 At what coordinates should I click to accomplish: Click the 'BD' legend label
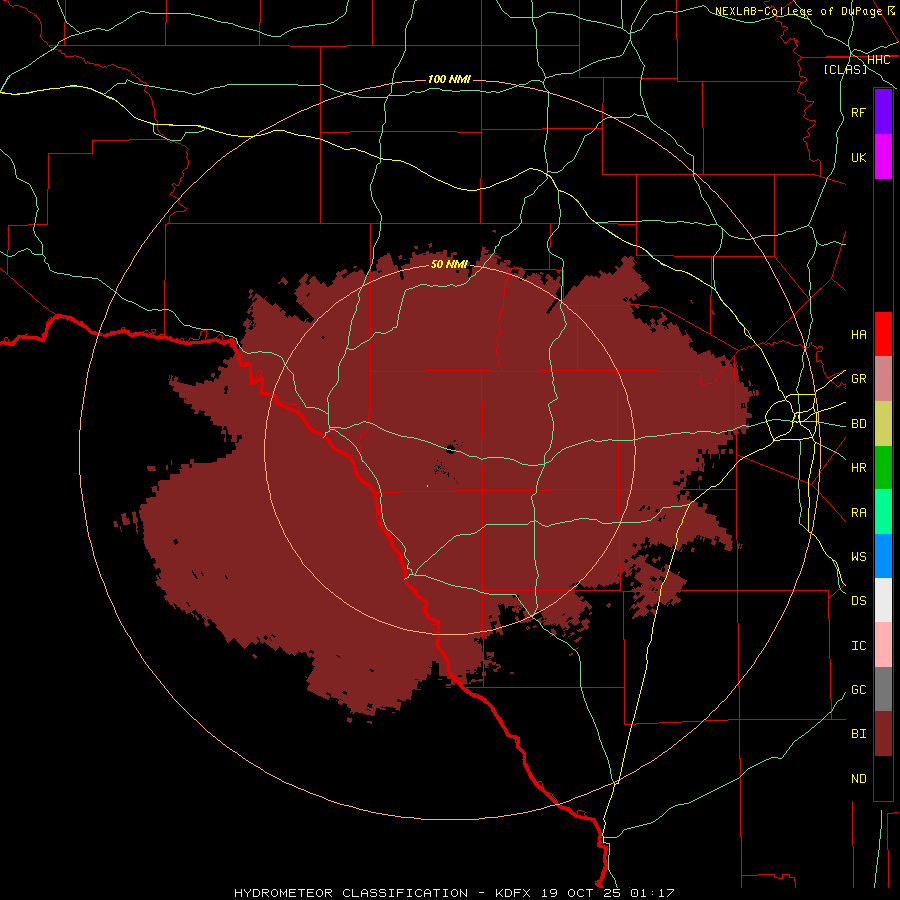point(859,424)
